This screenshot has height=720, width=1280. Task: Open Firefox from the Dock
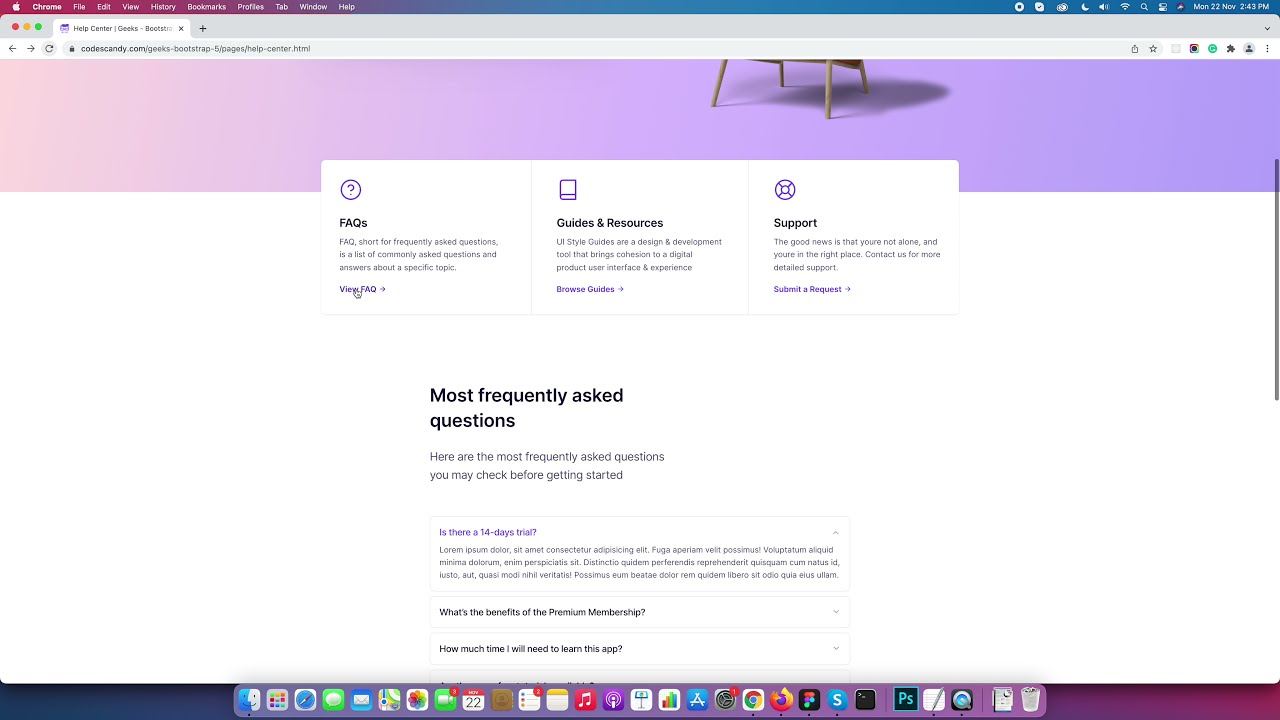coord(782,700)
